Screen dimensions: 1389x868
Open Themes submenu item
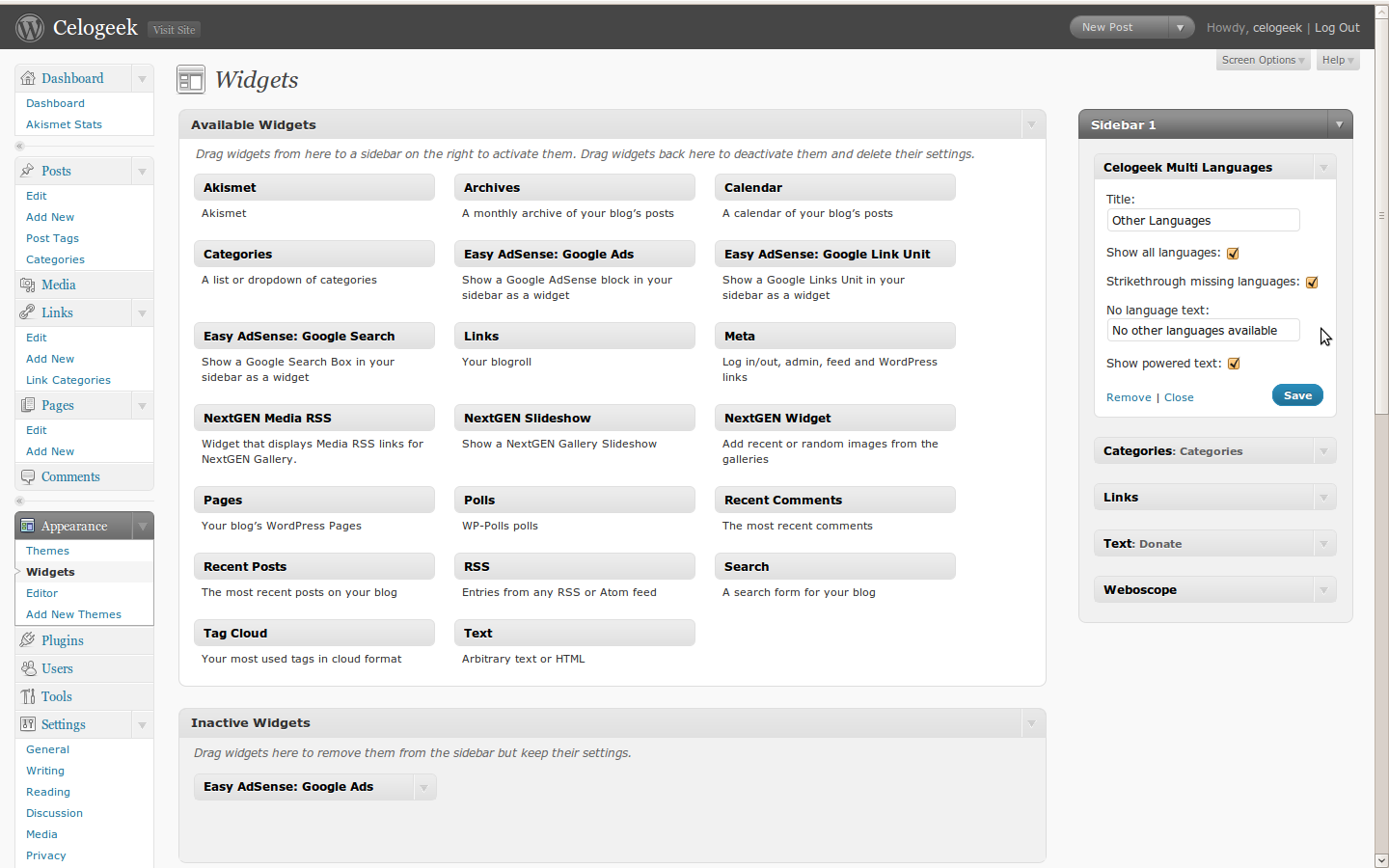[x=47, y=551]
